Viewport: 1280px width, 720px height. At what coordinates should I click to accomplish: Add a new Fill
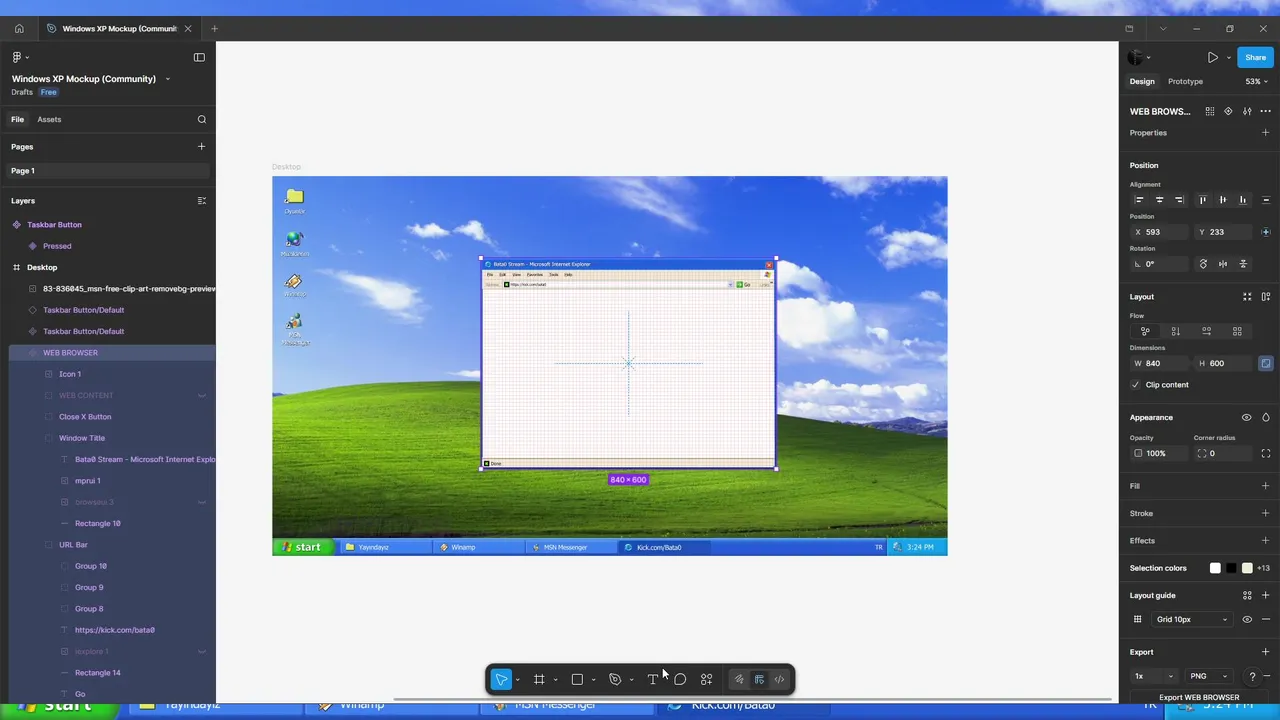[1266, 486]
